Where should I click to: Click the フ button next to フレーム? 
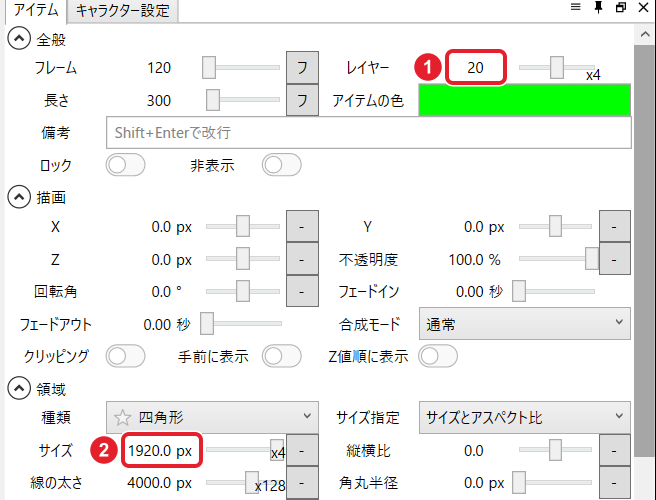tap(302, 67)
